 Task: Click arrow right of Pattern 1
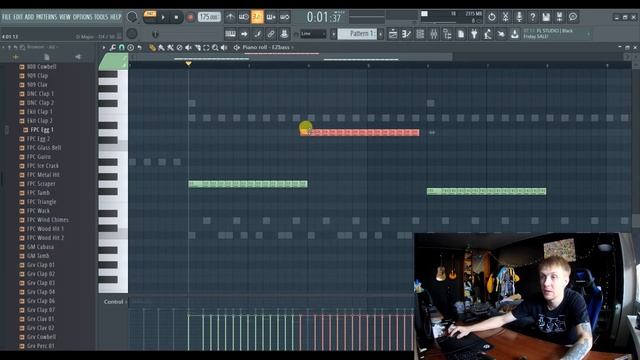[380, 34]
